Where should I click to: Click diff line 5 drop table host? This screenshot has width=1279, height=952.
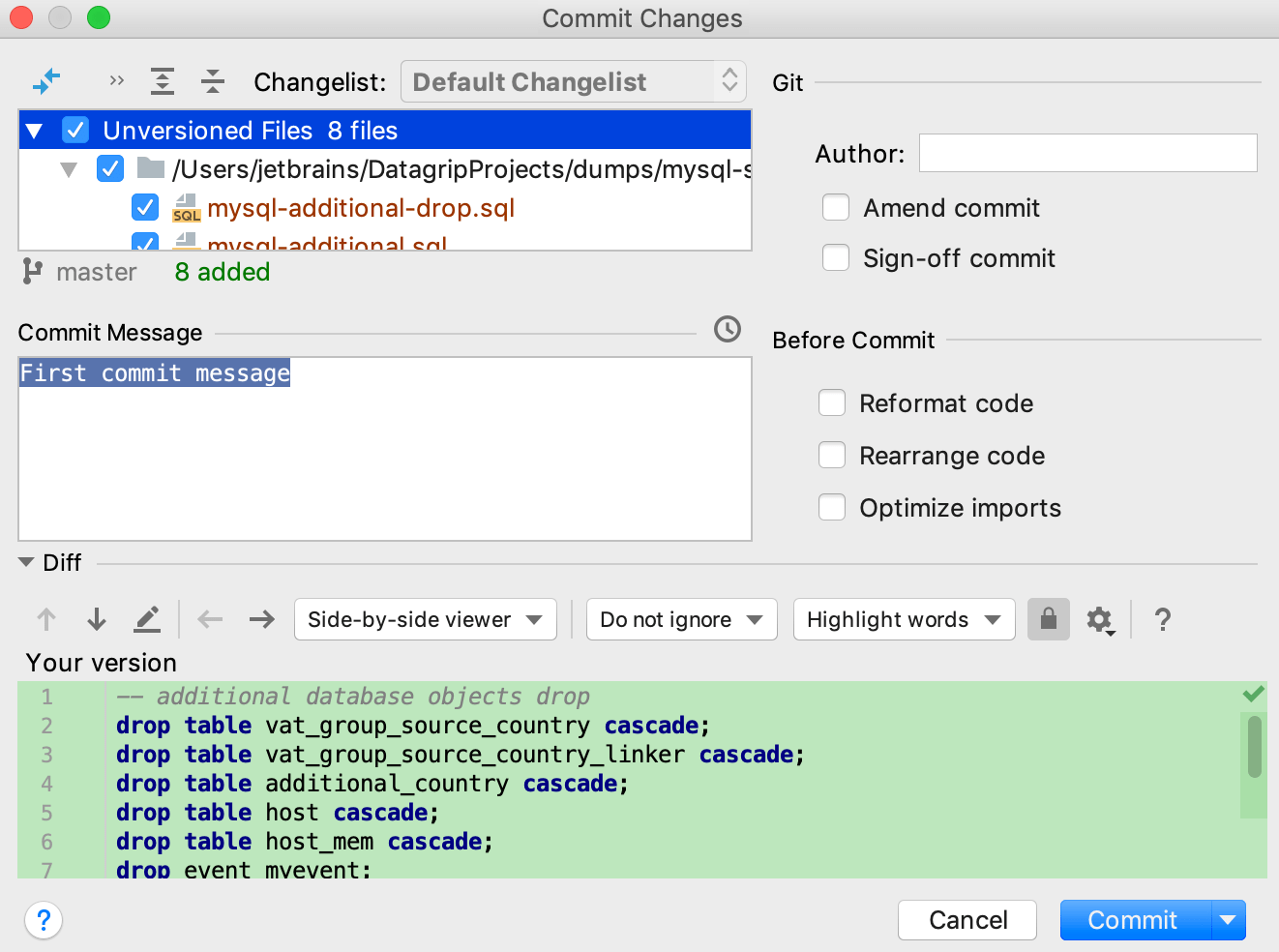[278, 813]
